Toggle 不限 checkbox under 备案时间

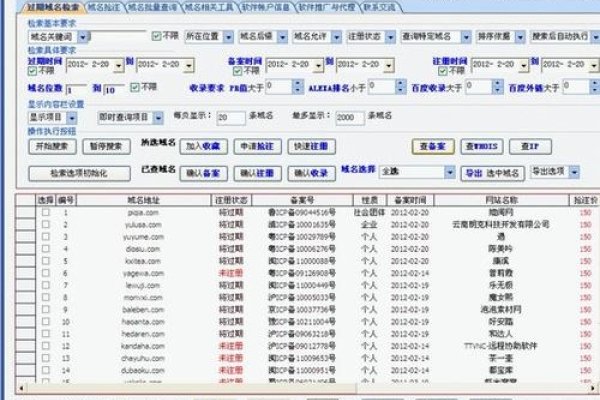237,71
